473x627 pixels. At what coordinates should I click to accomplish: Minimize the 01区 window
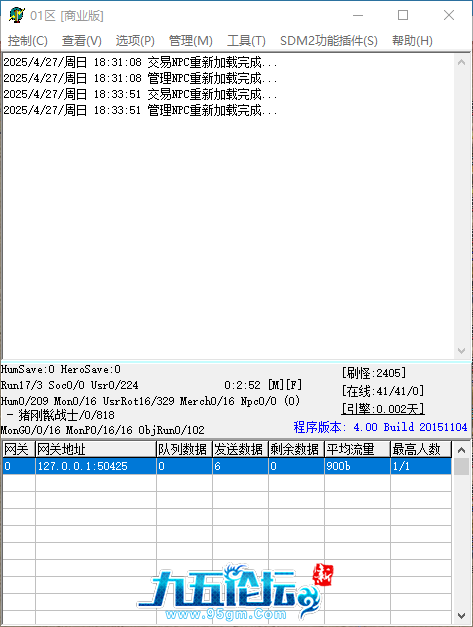358,15
